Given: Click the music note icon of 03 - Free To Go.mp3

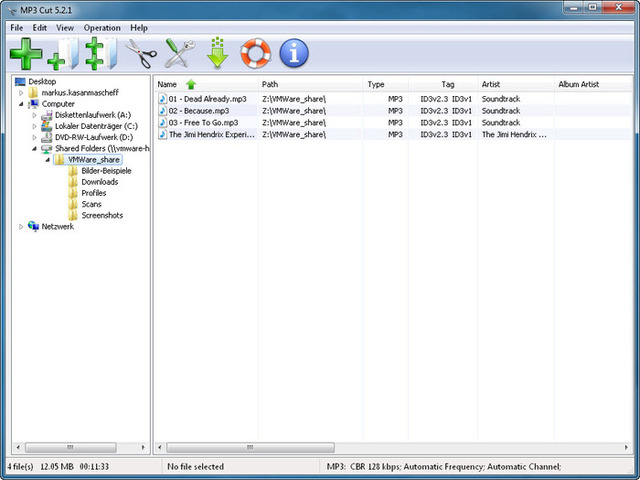Looking at the screenshot, I should coord(163,122).
